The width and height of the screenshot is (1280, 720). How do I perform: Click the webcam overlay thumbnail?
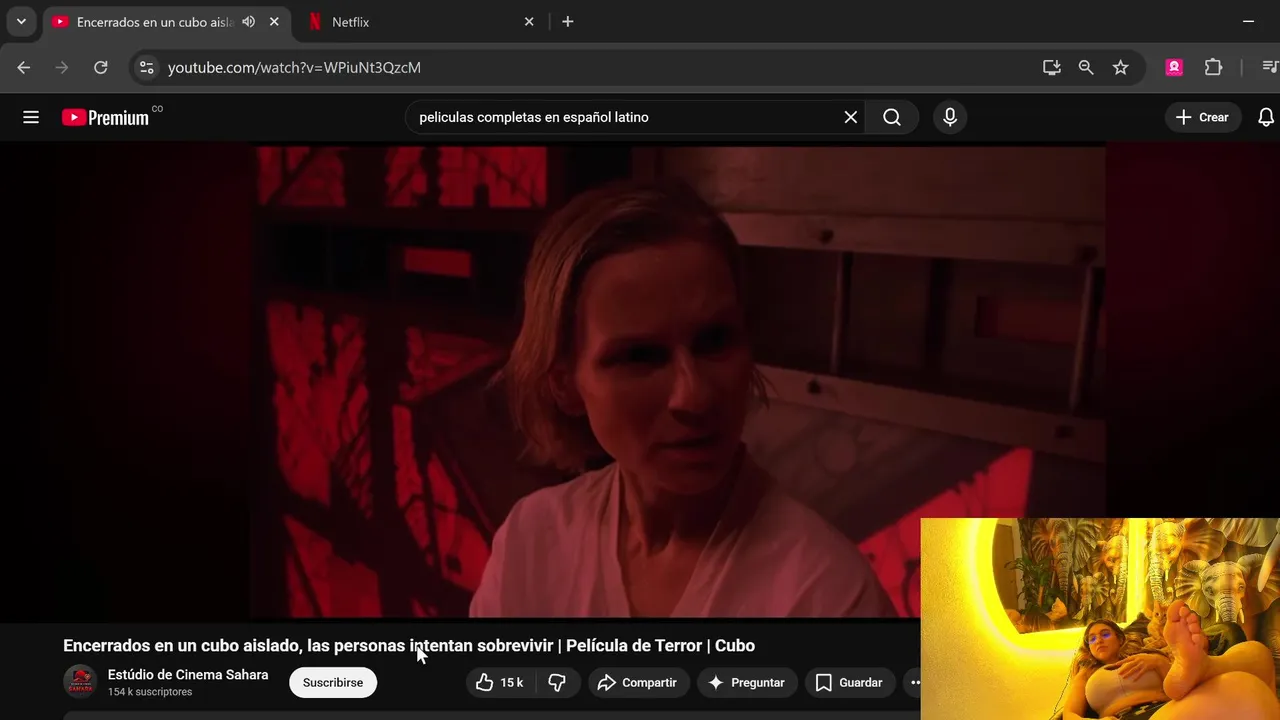pos(1100,619)
